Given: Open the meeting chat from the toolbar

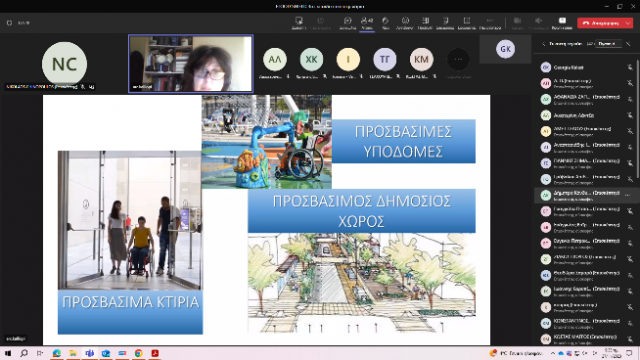Looking at the screenshot, I should click(347, 23).
